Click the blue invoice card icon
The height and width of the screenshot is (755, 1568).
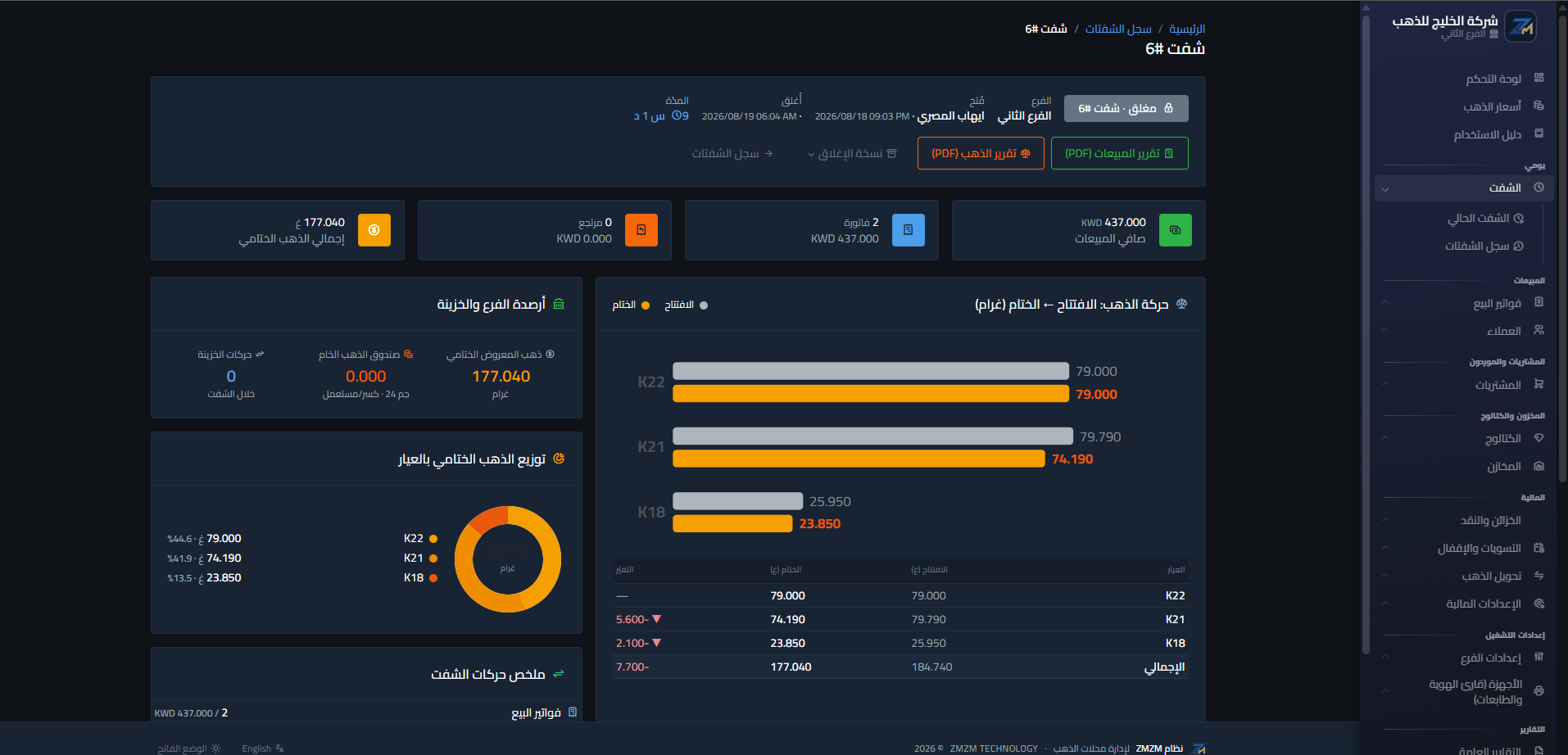908,230
